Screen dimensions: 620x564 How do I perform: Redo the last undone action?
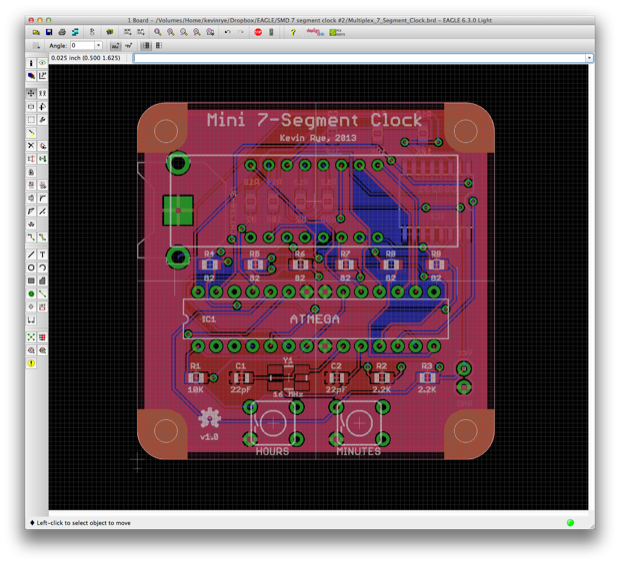pos(241,32)
